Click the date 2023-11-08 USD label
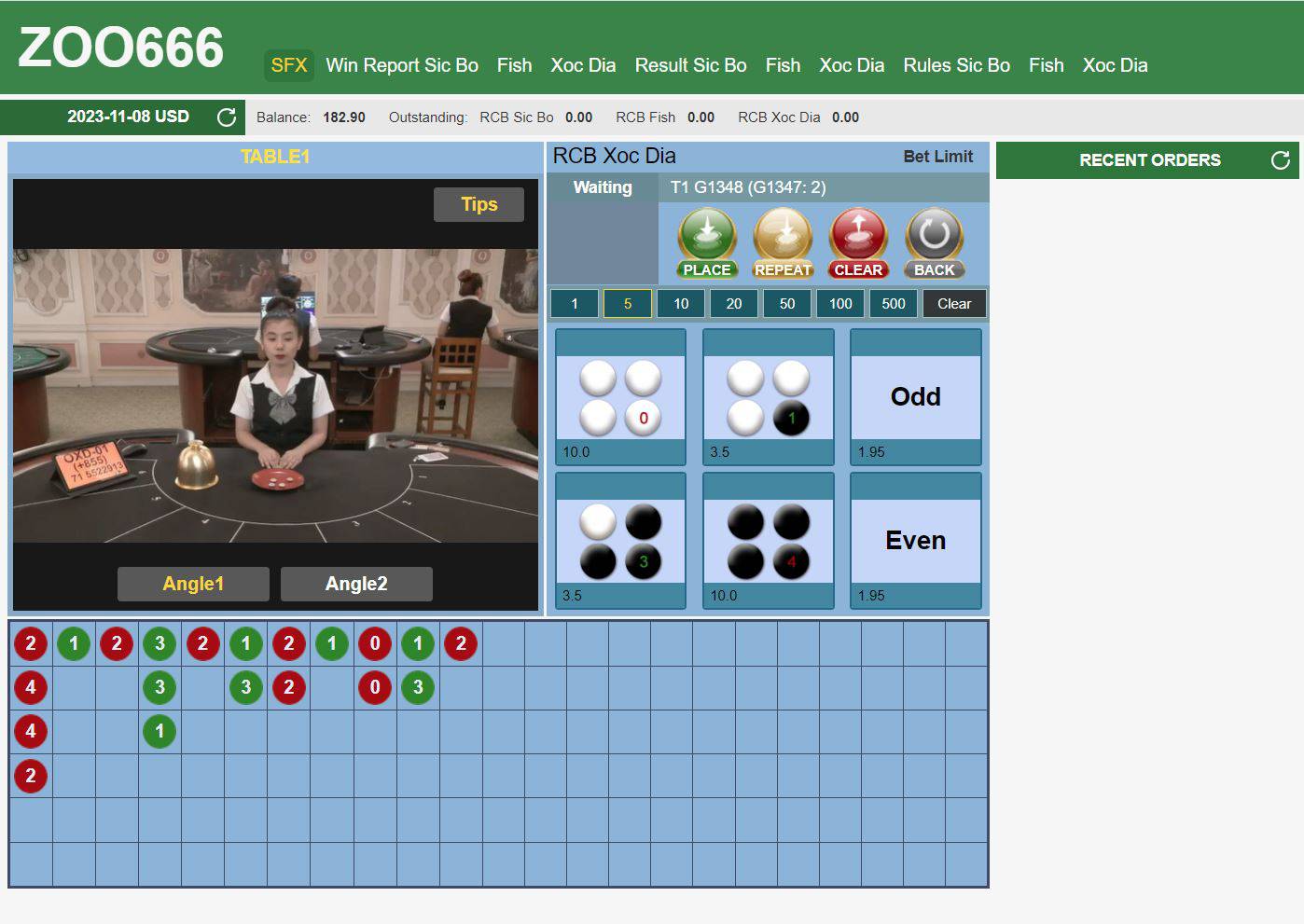1304x924 pixels. pyautogui.click(x=128, y=117)
